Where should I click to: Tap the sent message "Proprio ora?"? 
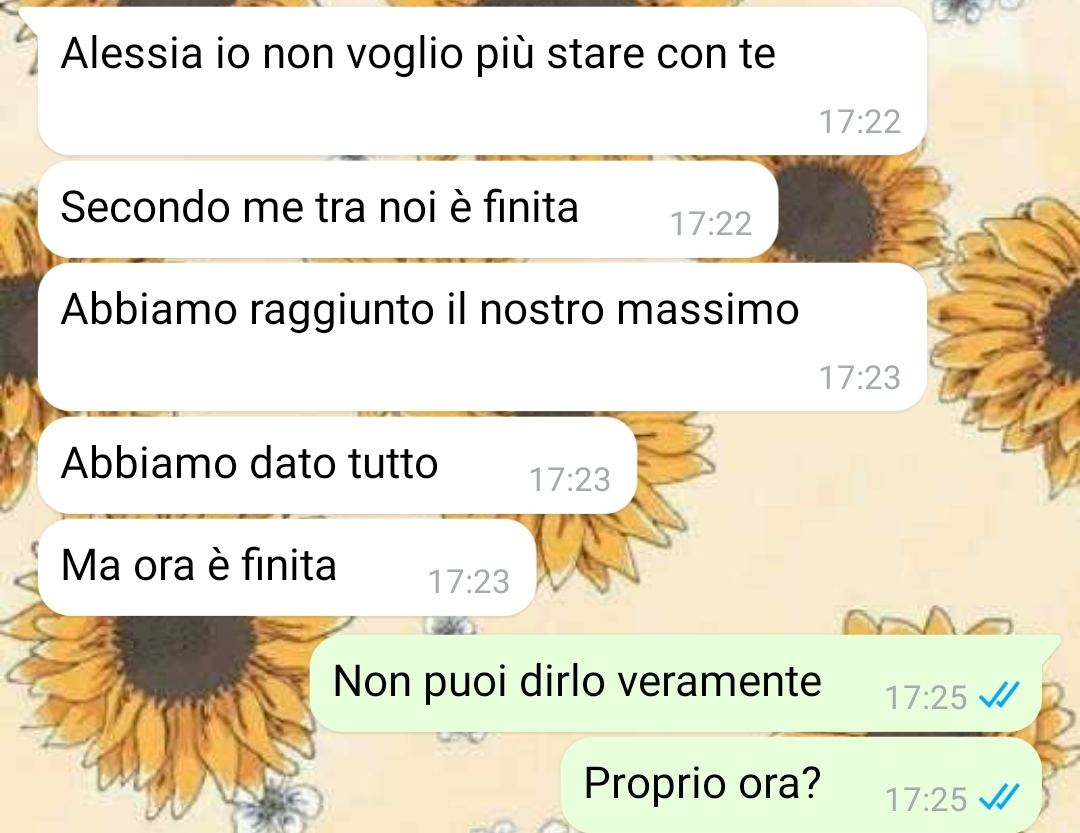point(800,785)
